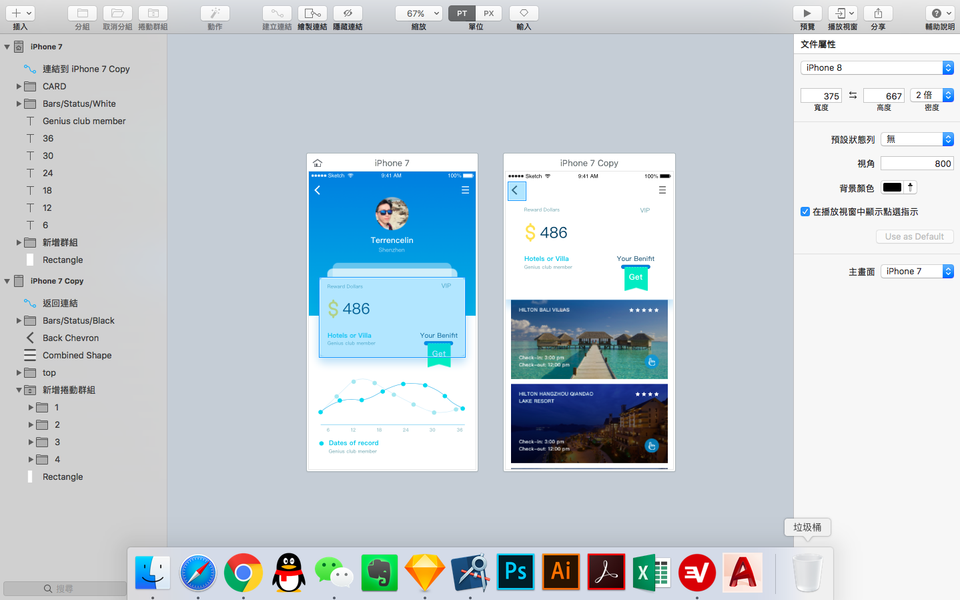Click the height (高度) field showing 667
The image size is (960, 600).
[x=884, y=96]
